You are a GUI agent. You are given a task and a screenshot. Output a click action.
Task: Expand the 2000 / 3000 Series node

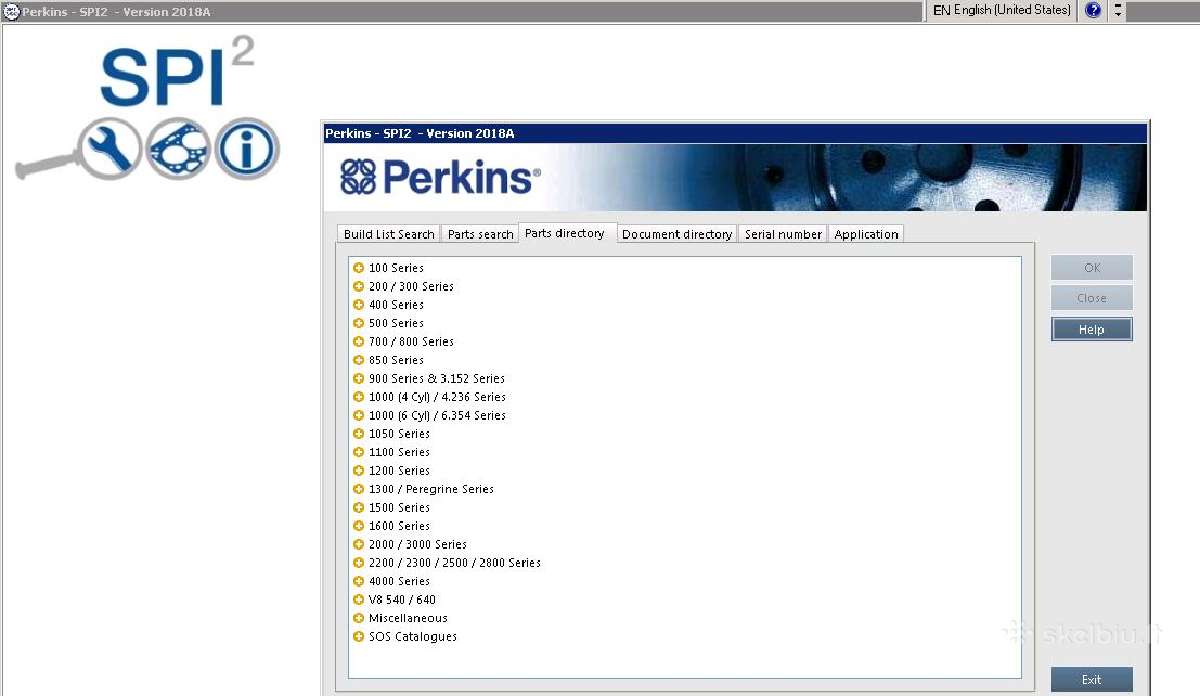click(x=359, y=545)
